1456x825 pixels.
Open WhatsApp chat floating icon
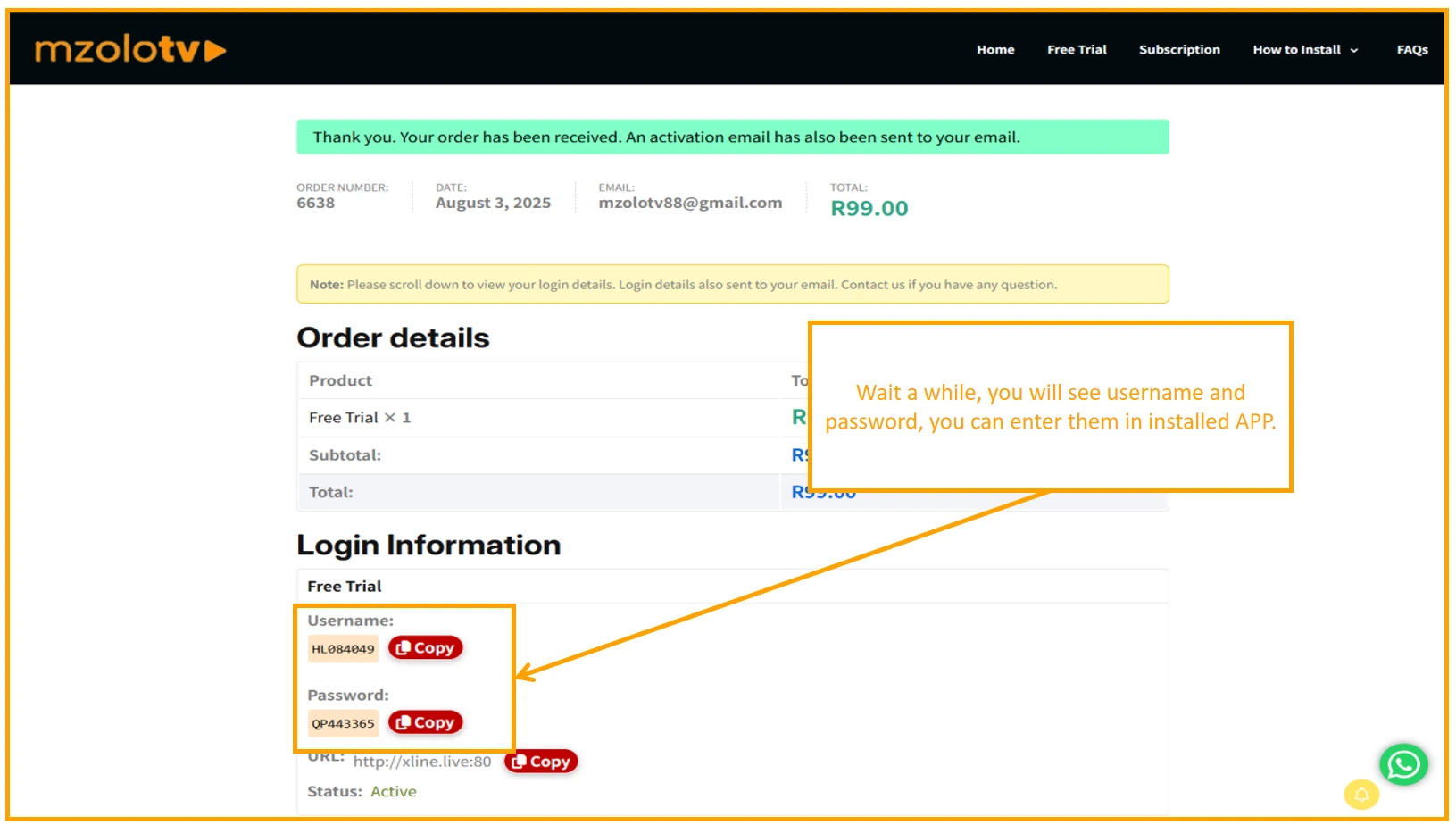[x=1403, y=764]
